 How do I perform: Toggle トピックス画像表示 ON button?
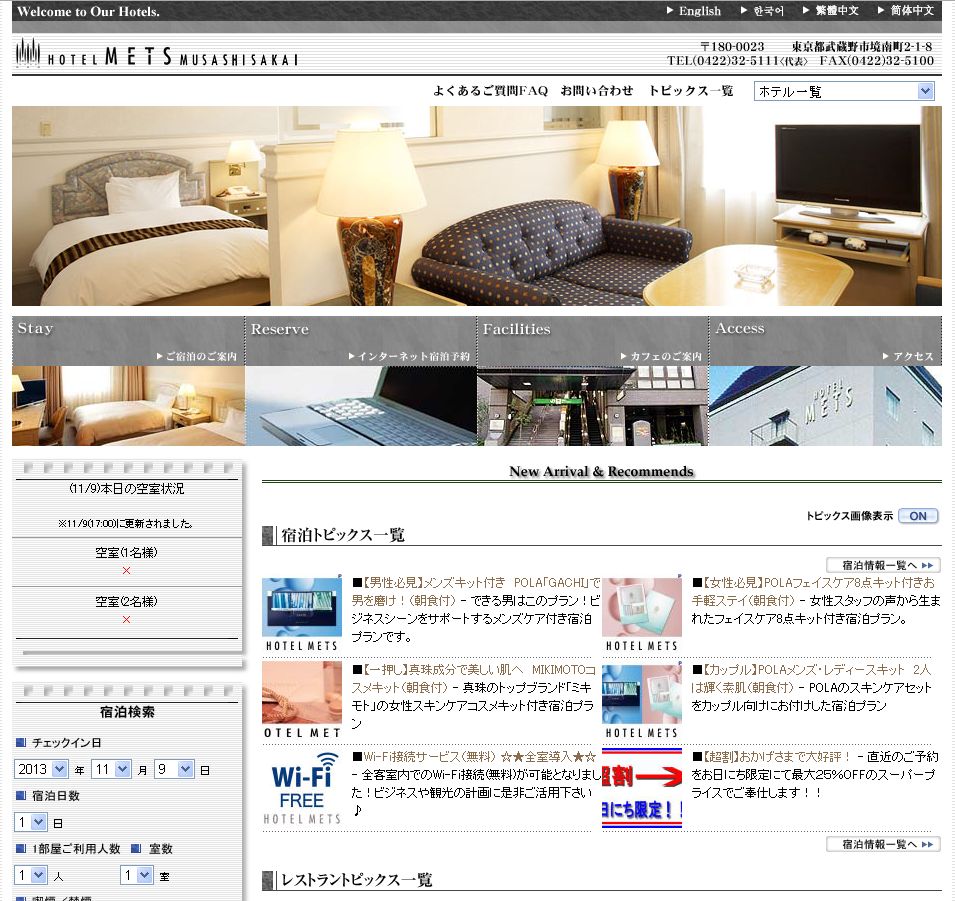pos(918,516)
